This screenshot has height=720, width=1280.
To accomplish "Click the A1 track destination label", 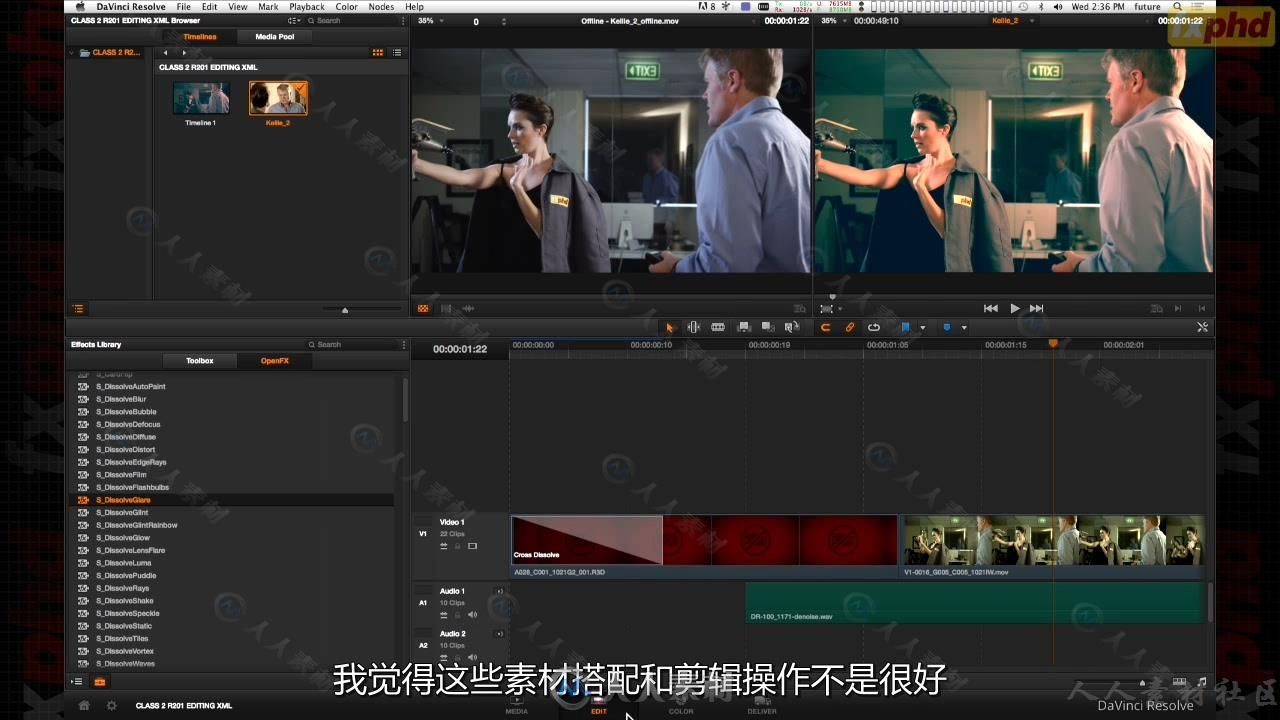I will pos(423,603).
